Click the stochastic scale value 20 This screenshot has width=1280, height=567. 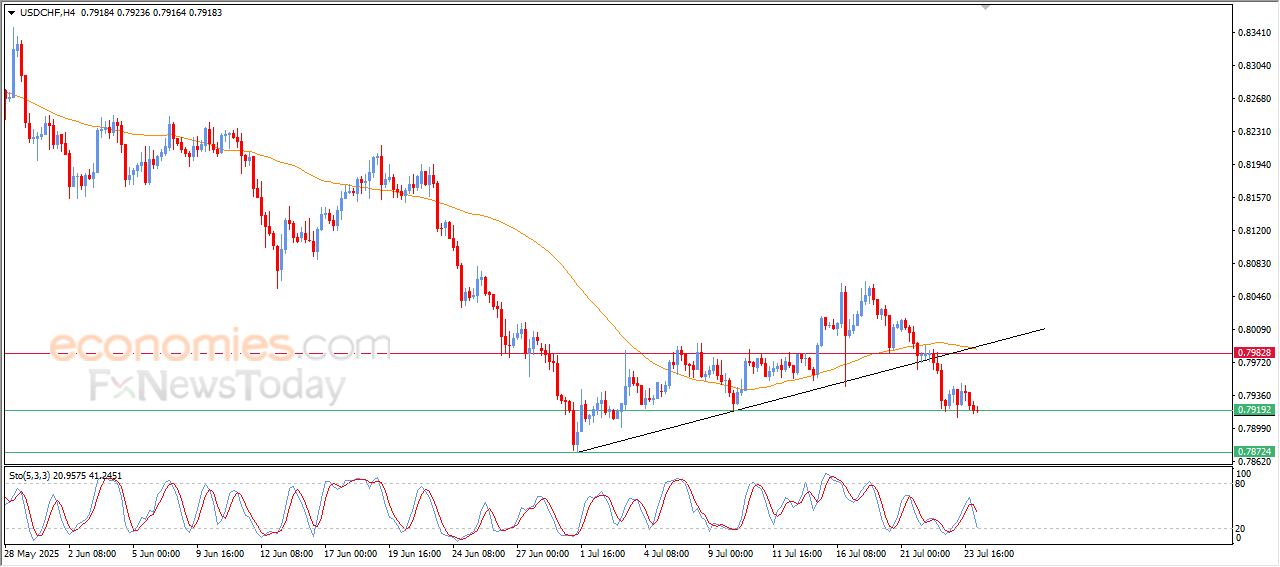coord(1242,528)
